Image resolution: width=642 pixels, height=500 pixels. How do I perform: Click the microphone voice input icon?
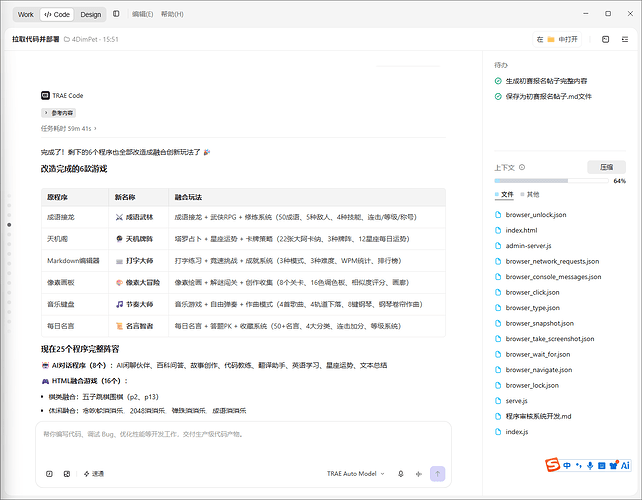click(x=401, y=474)
